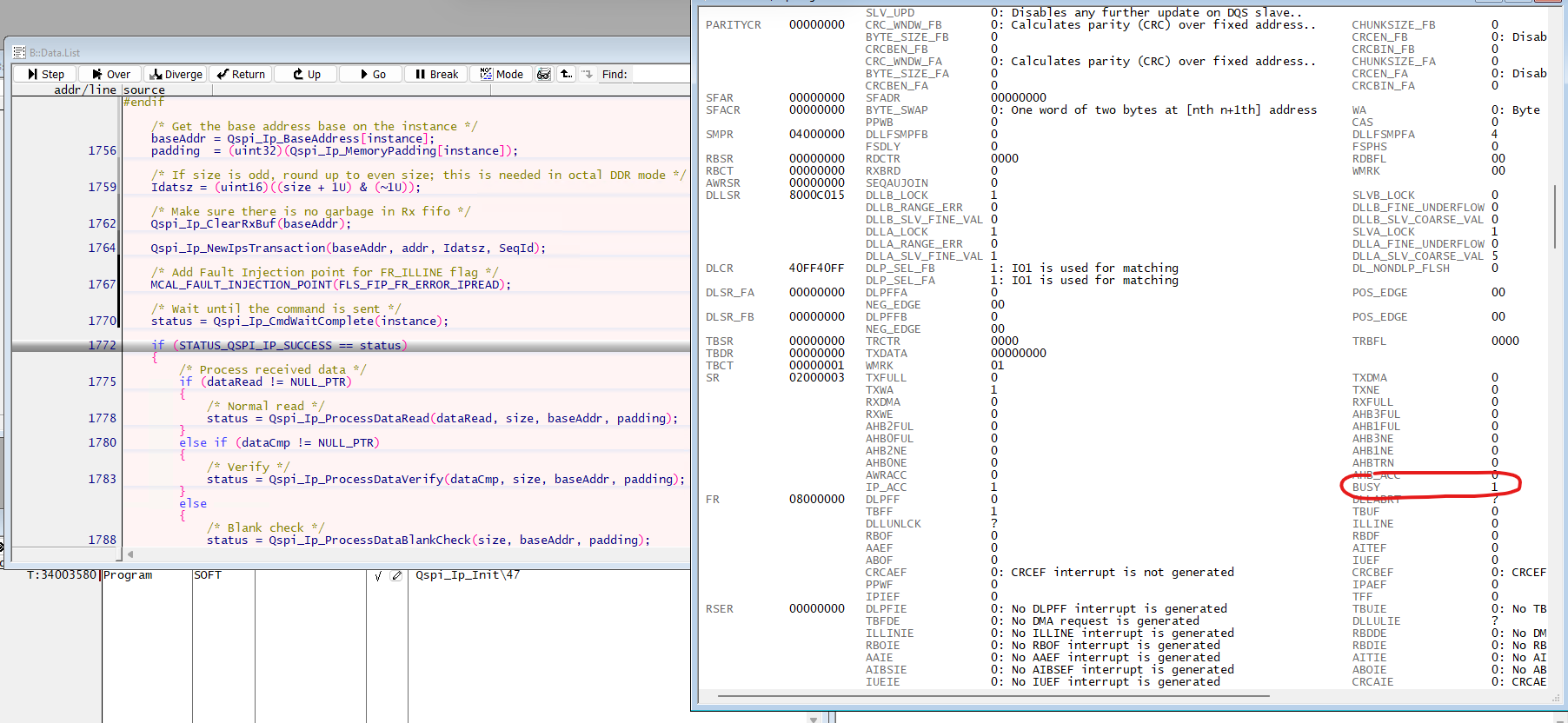This screenshot has width=1568, height=723.
Task: Click the PARITYCR register name
Action: pos(734,25)
